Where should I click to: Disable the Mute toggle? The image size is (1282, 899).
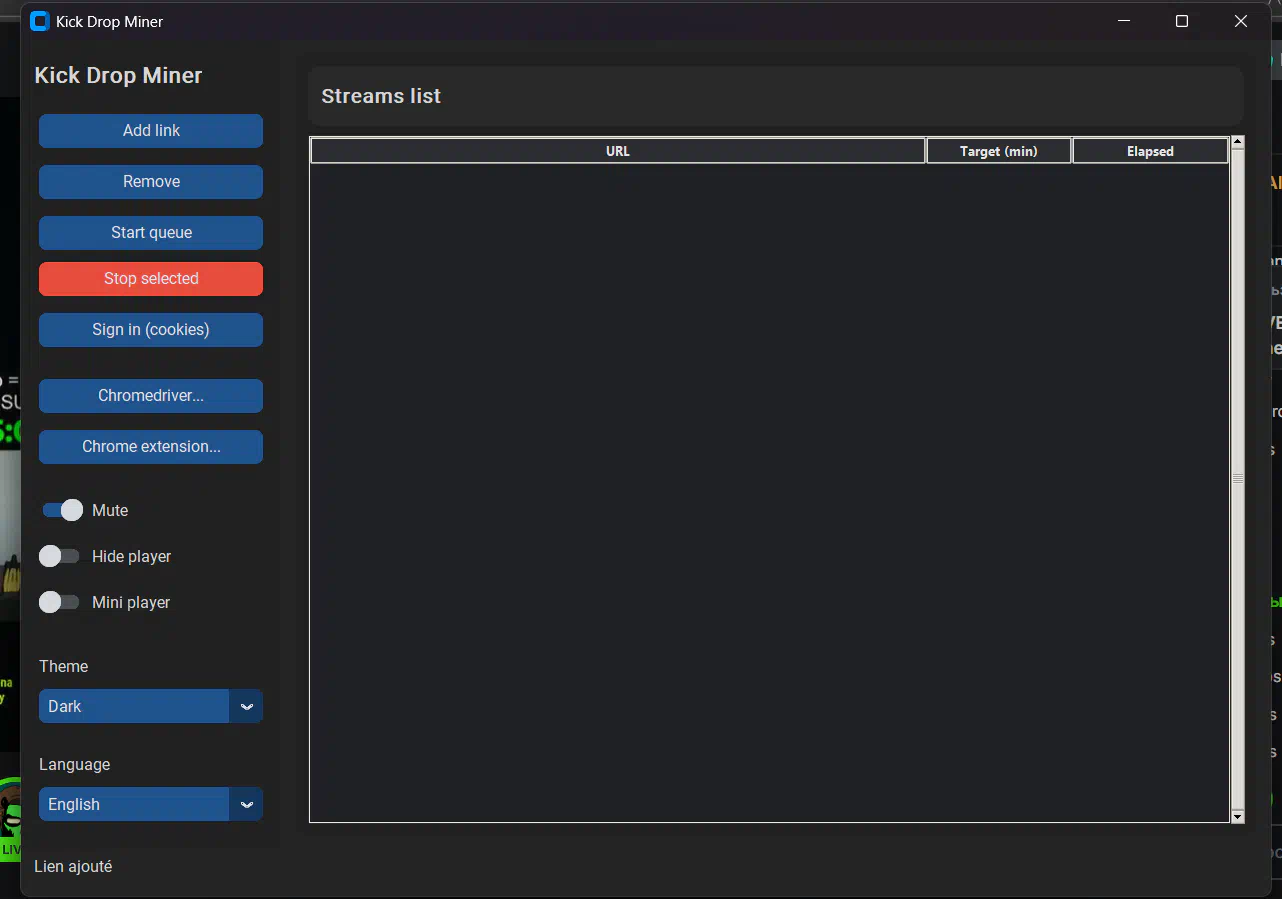pos(62,510)
